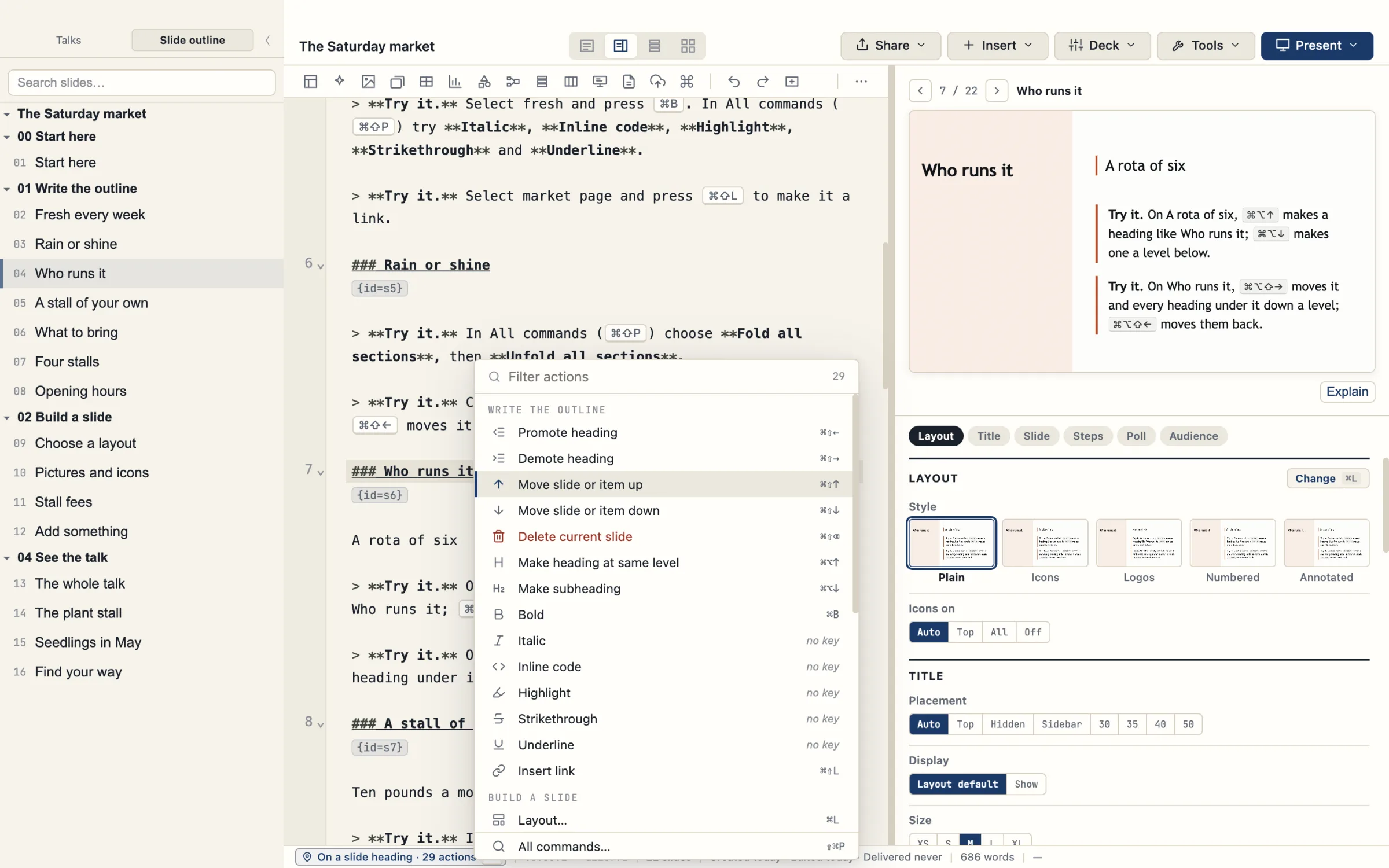
Task: Select the Slide outline sidebar tab
Action: coord(192,40)
